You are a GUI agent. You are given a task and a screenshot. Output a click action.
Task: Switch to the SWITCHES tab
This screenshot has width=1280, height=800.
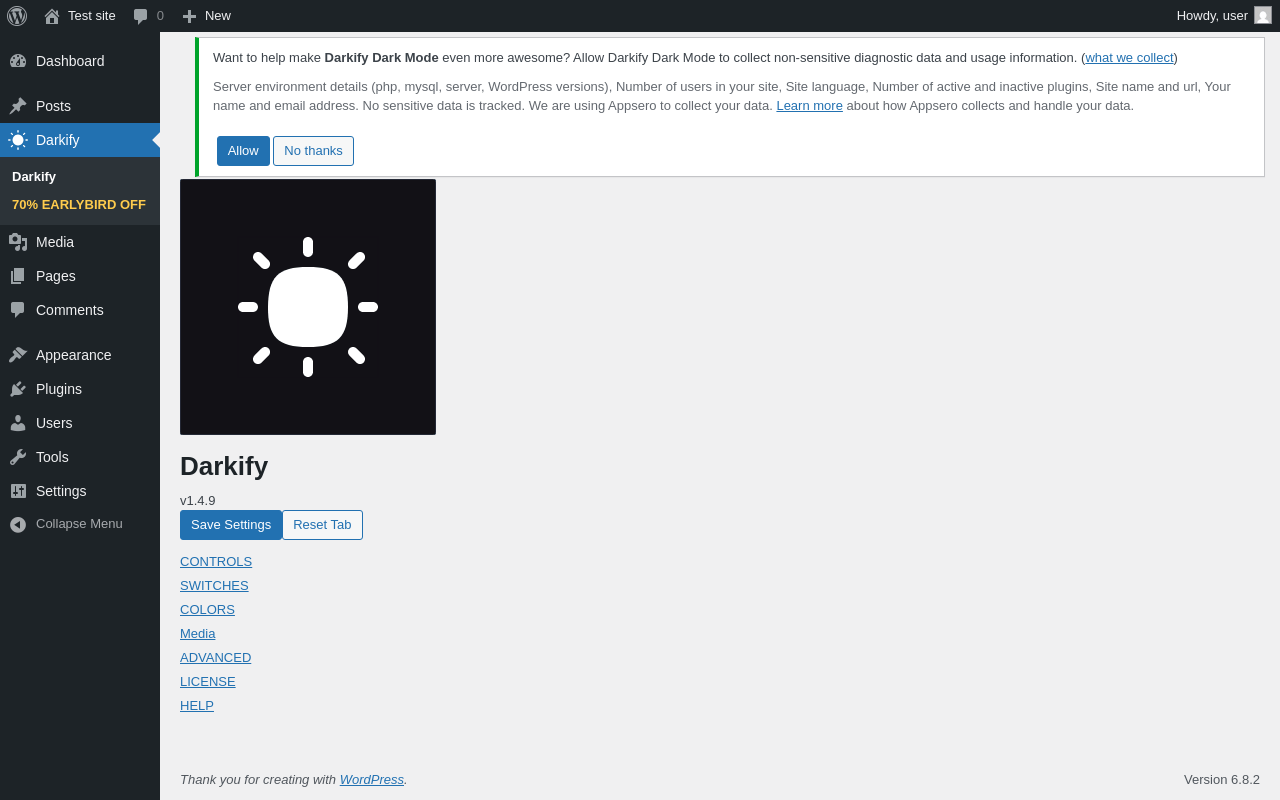click(x=214, y=586)
